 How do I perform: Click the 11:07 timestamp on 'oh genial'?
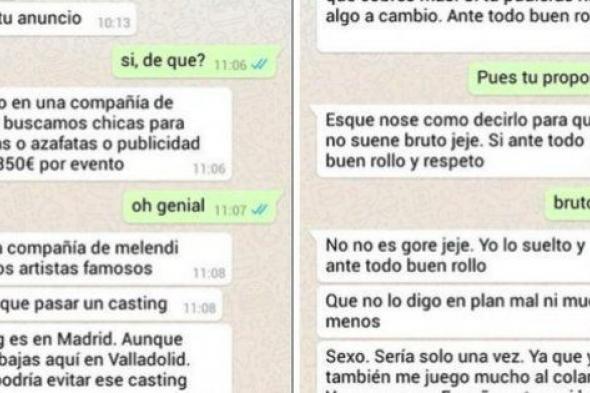point(230,210)
